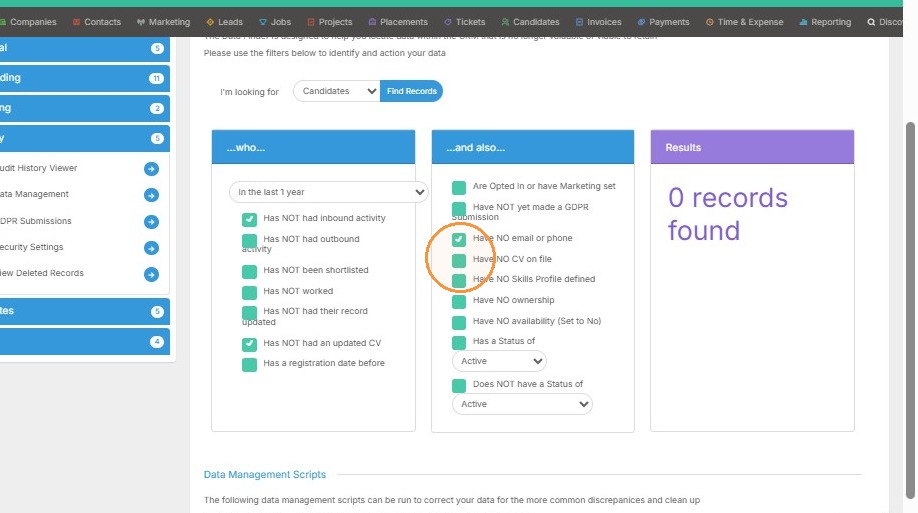
Task: Check 'Has NOT had outbound activity'
Action: [249, 241]
